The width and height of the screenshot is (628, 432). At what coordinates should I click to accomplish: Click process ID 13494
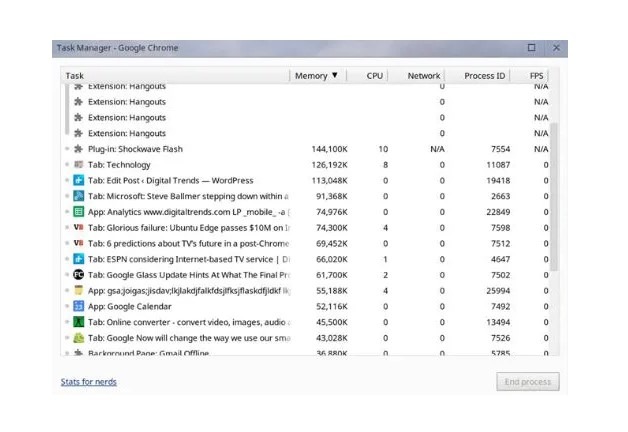(x=498, y=322)
